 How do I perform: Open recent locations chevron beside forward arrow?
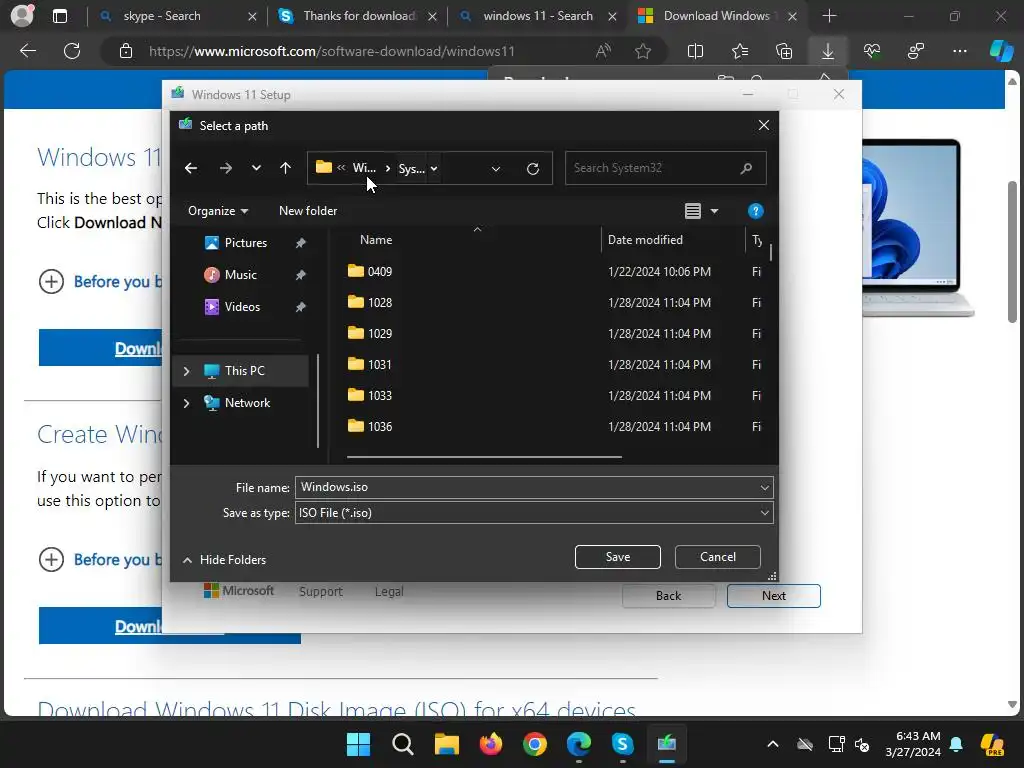pos(256,168)
